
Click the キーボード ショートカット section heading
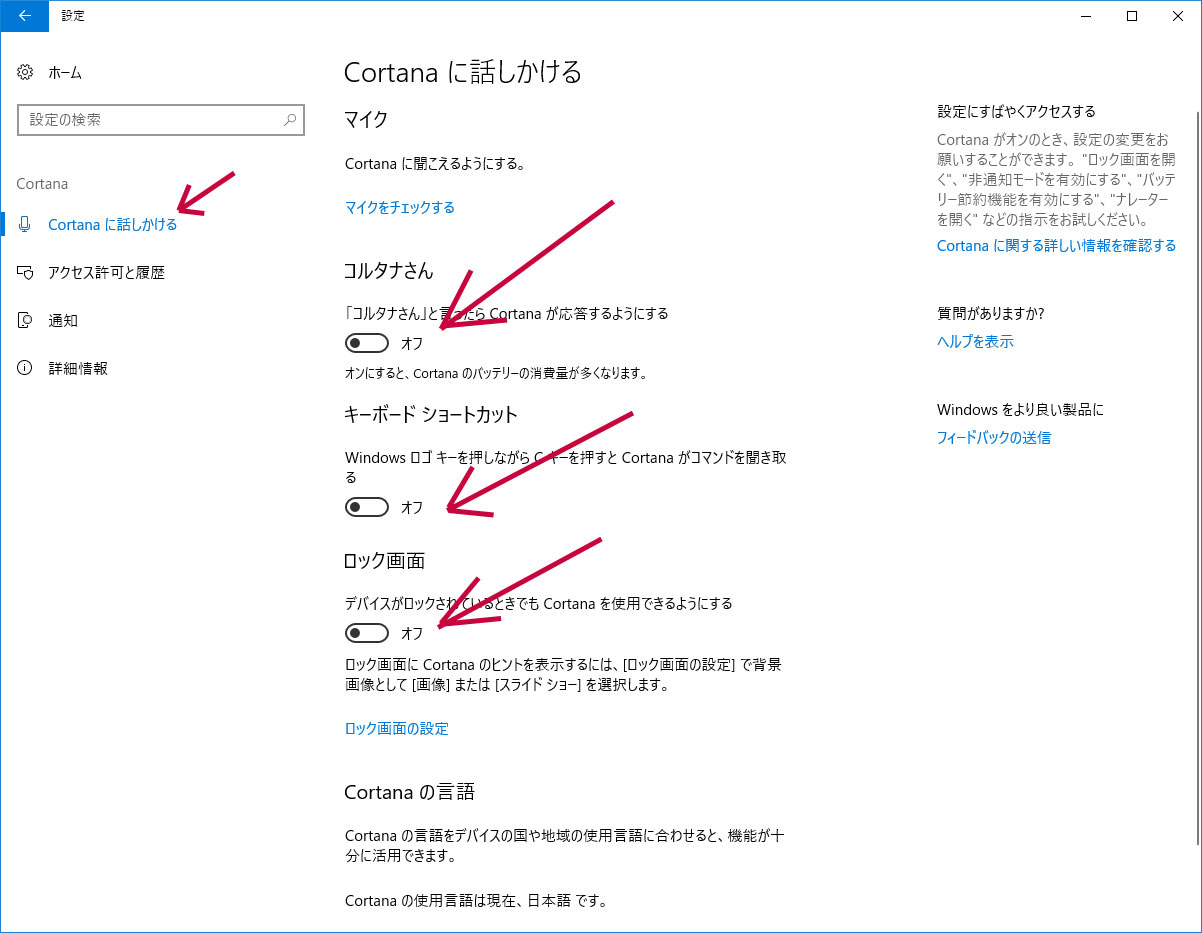pyautogui.click(x=431, y=414)
